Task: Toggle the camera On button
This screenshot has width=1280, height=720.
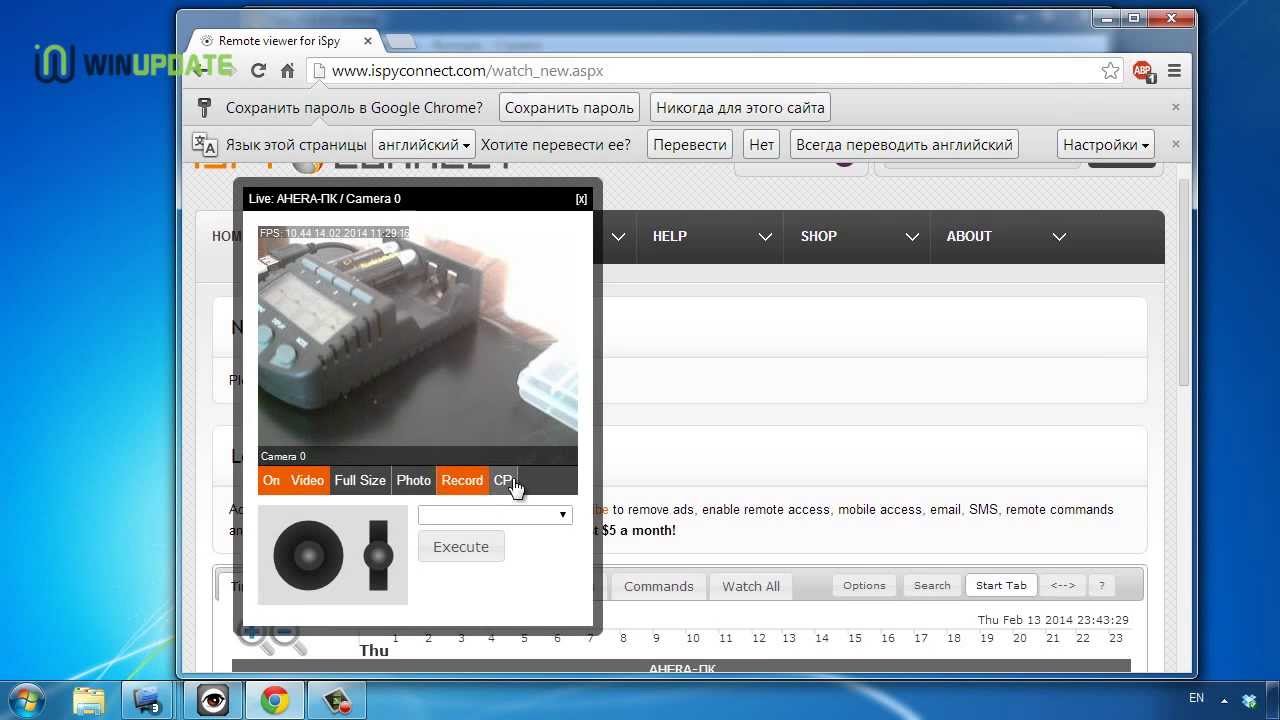Action: click(x=271, y=480)
